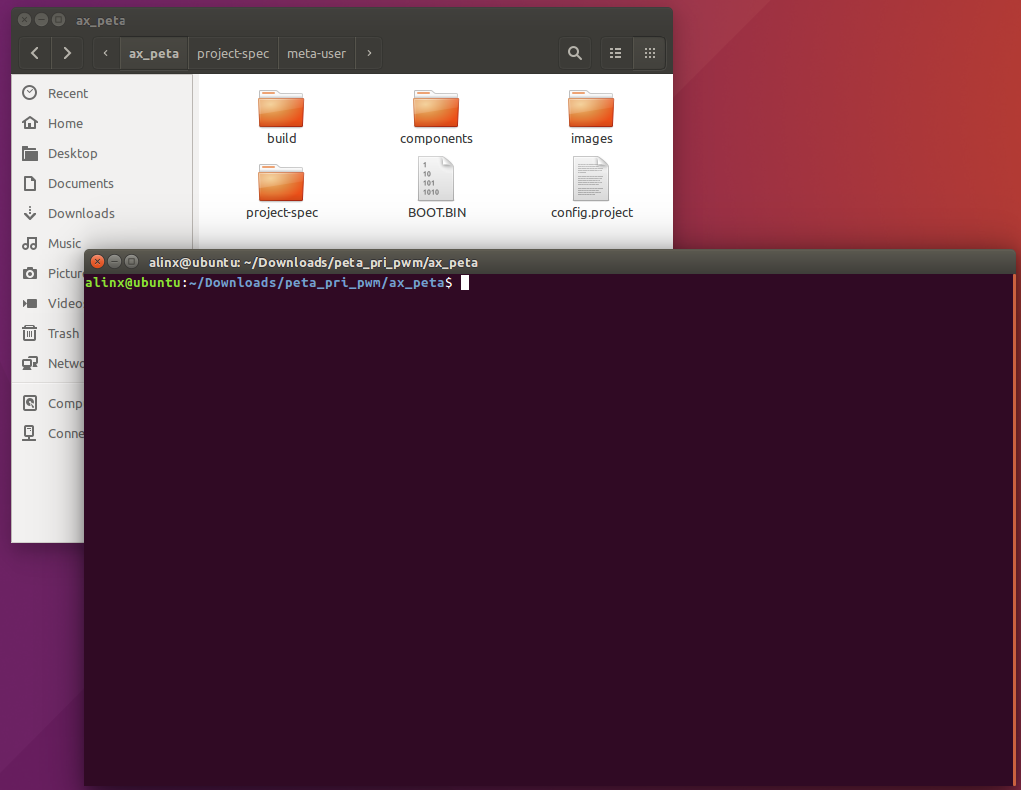
Task: Select the project-spec folder icon
Action: point(281,184)
